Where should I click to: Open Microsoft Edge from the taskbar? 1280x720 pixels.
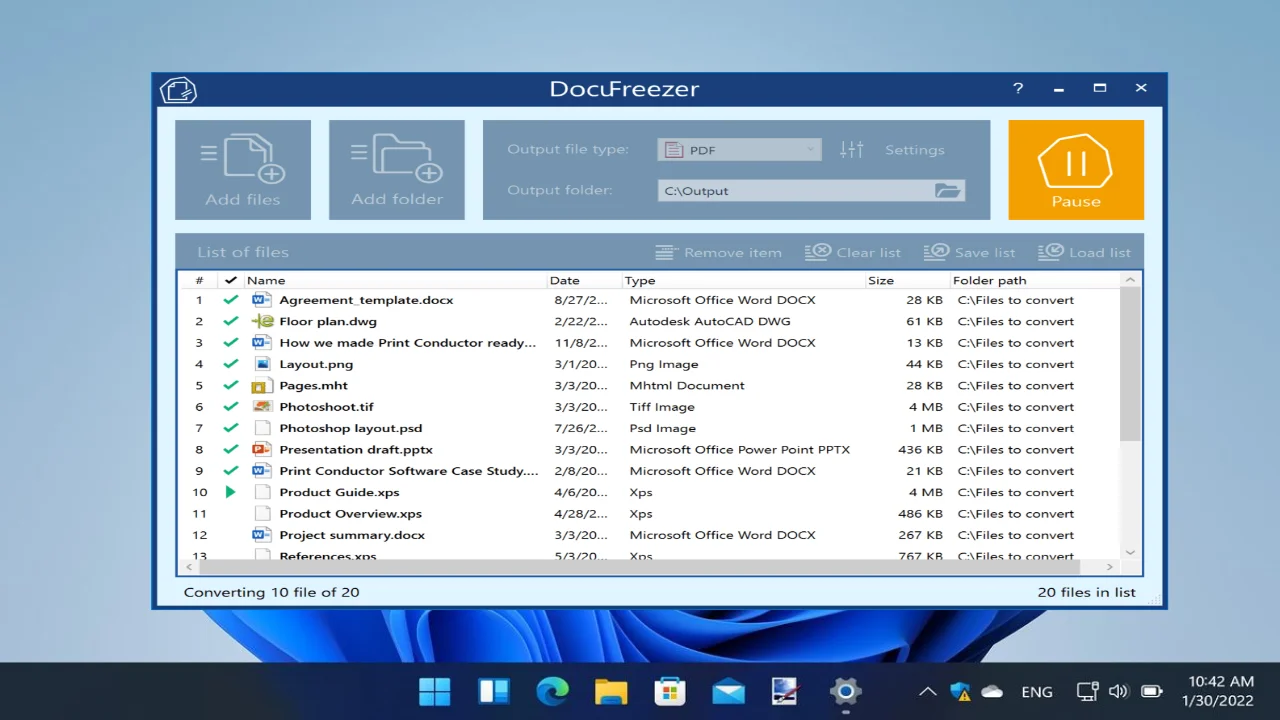[x=552, y=691]
